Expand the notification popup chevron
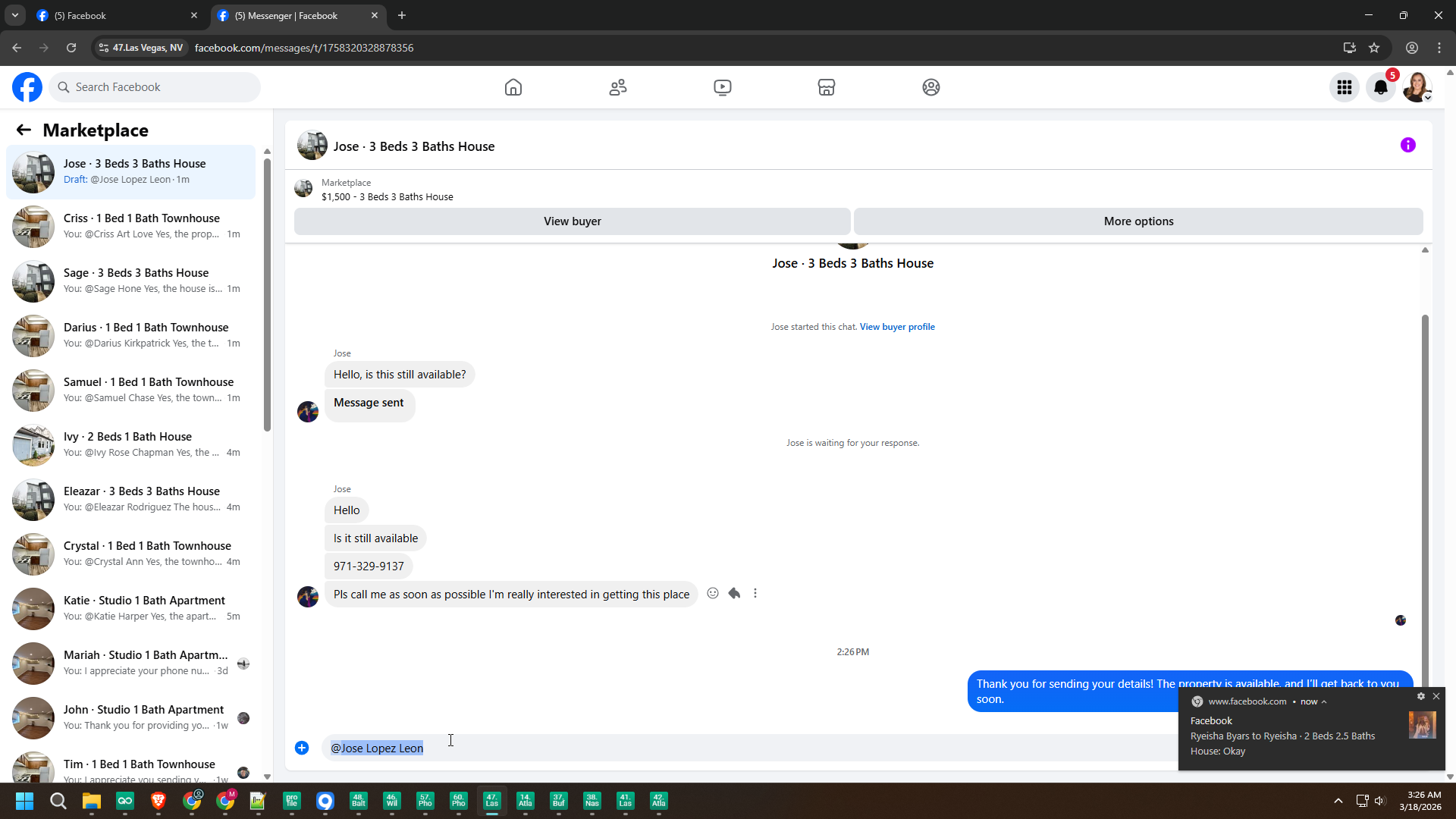The height and width of the screenshot is (819, 1456). (1324, 701)
